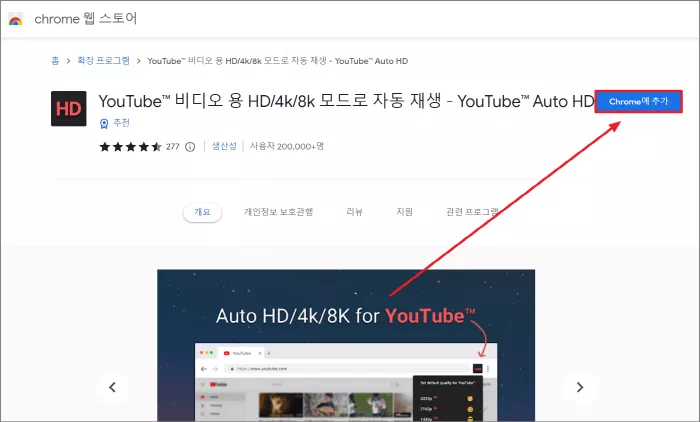Viewport: 700px width, 422px height.
Task: Open the chrome 웹 스토어 header title
Action: (85, 19)
